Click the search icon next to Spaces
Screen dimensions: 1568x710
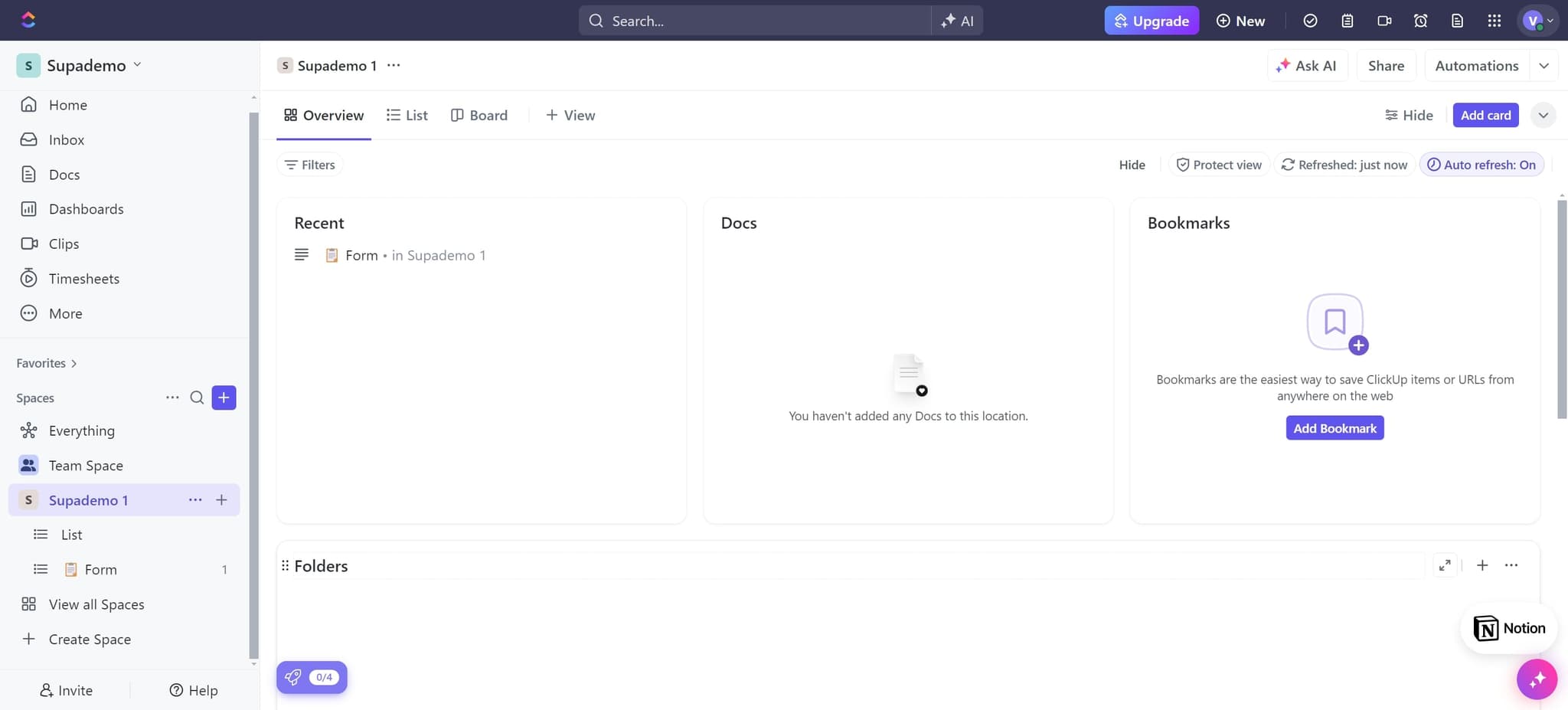coord(197,398)
